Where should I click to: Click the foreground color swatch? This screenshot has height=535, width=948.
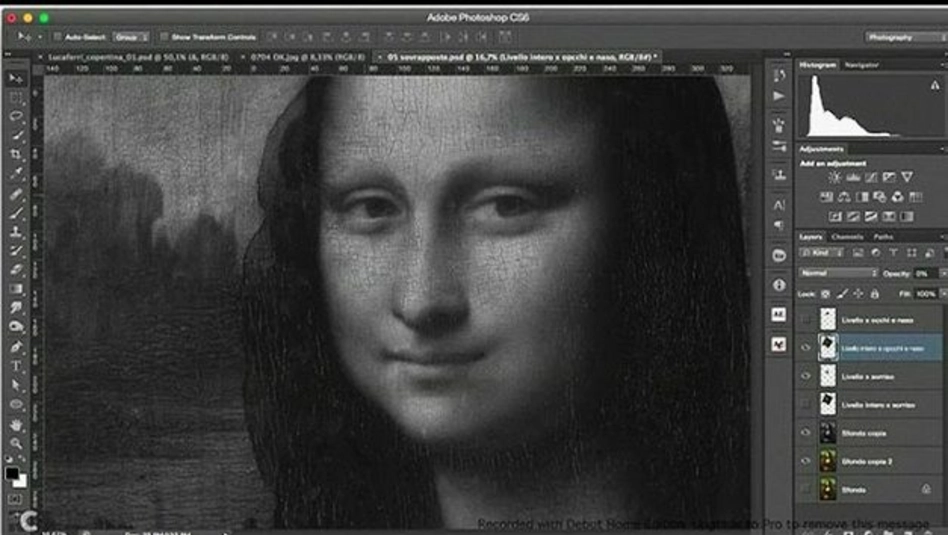coord(11,473)
